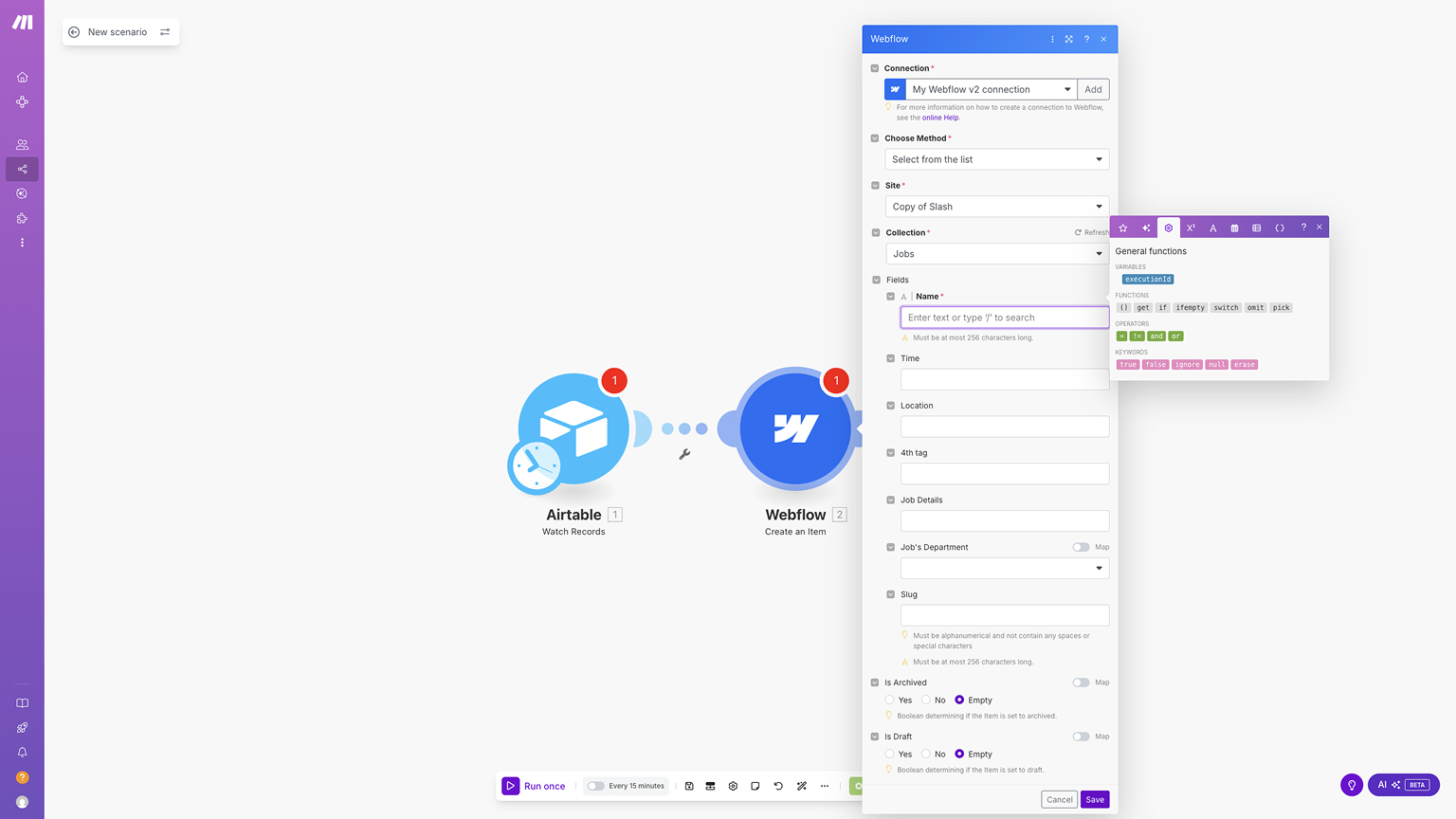Switch to array functions table tab
The width and height of the screenshot is (1456, 819).
1257,227
